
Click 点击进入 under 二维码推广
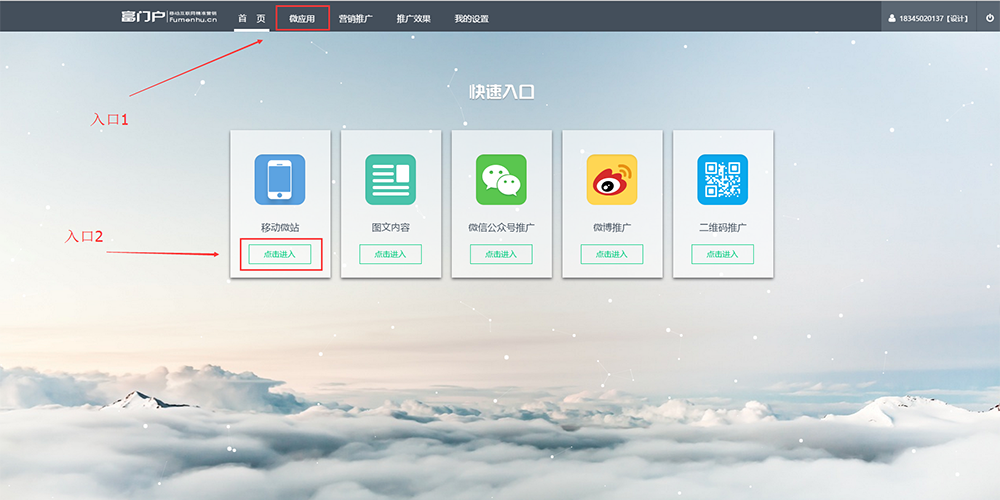click(723, 254)
